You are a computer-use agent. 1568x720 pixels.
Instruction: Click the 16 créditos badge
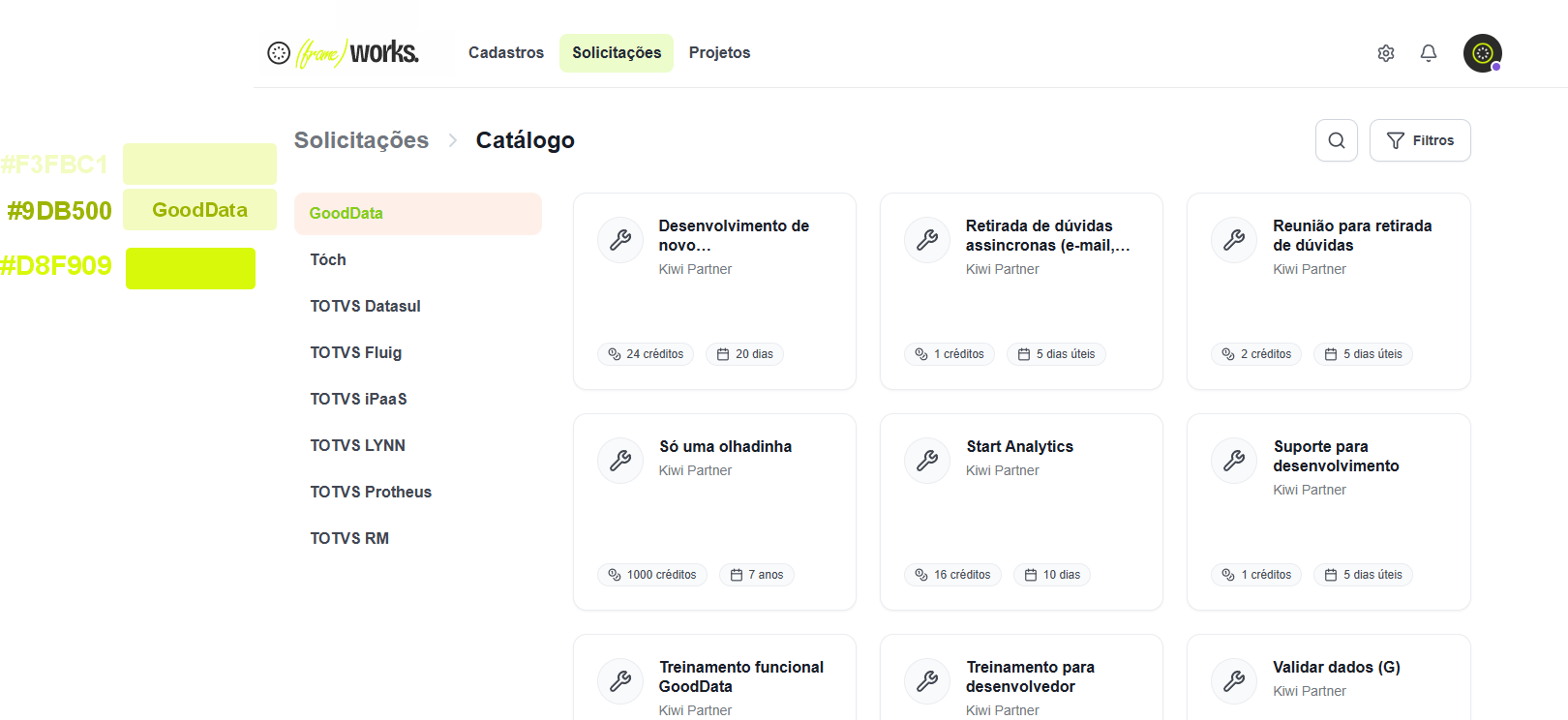[952, 575]
